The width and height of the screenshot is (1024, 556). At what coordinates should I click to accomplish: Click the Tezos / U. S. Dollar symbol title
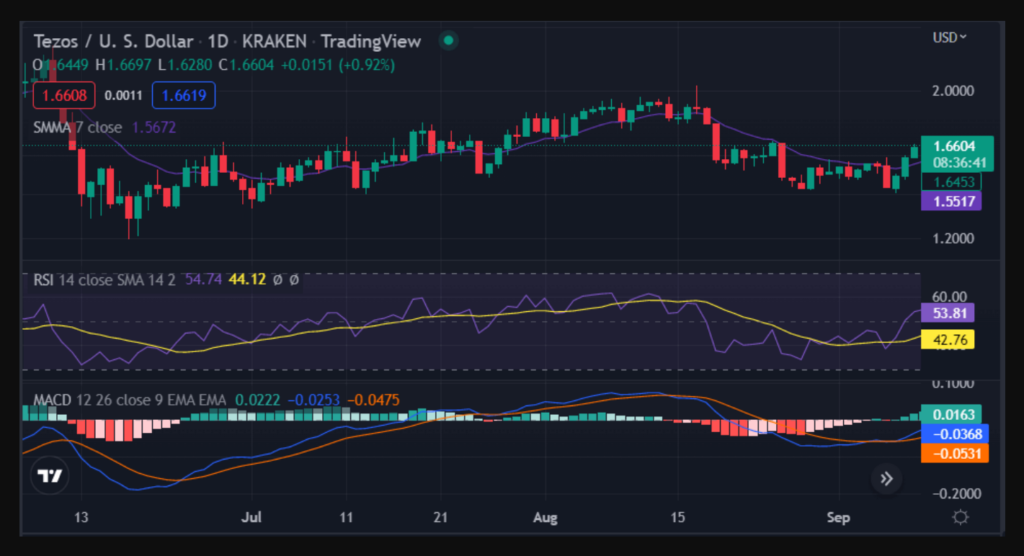click(113, 41)
